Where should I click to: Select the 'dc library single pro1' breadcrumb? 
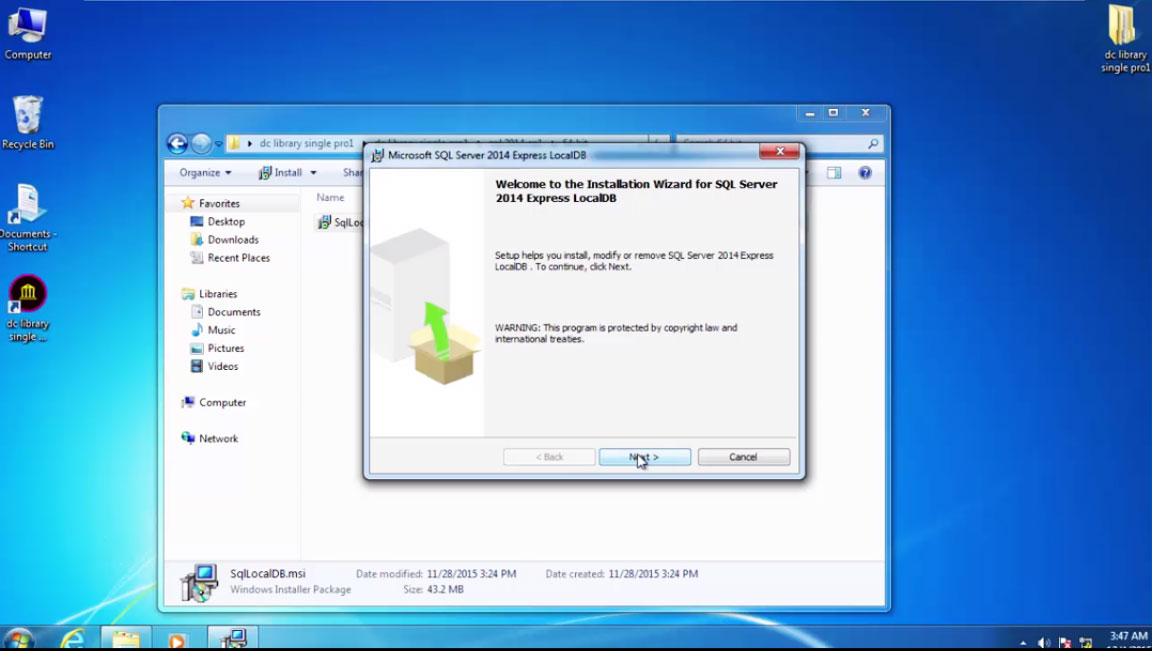point(306,143)
